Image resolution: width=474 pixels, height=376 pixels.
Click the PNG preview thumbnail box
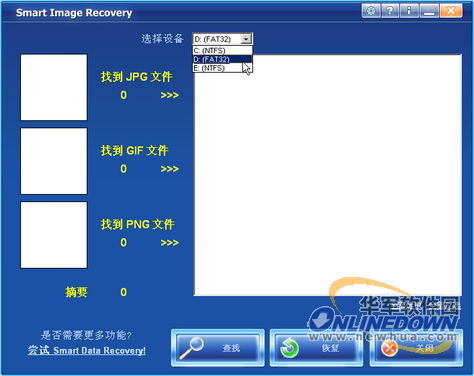coord(54,235)
